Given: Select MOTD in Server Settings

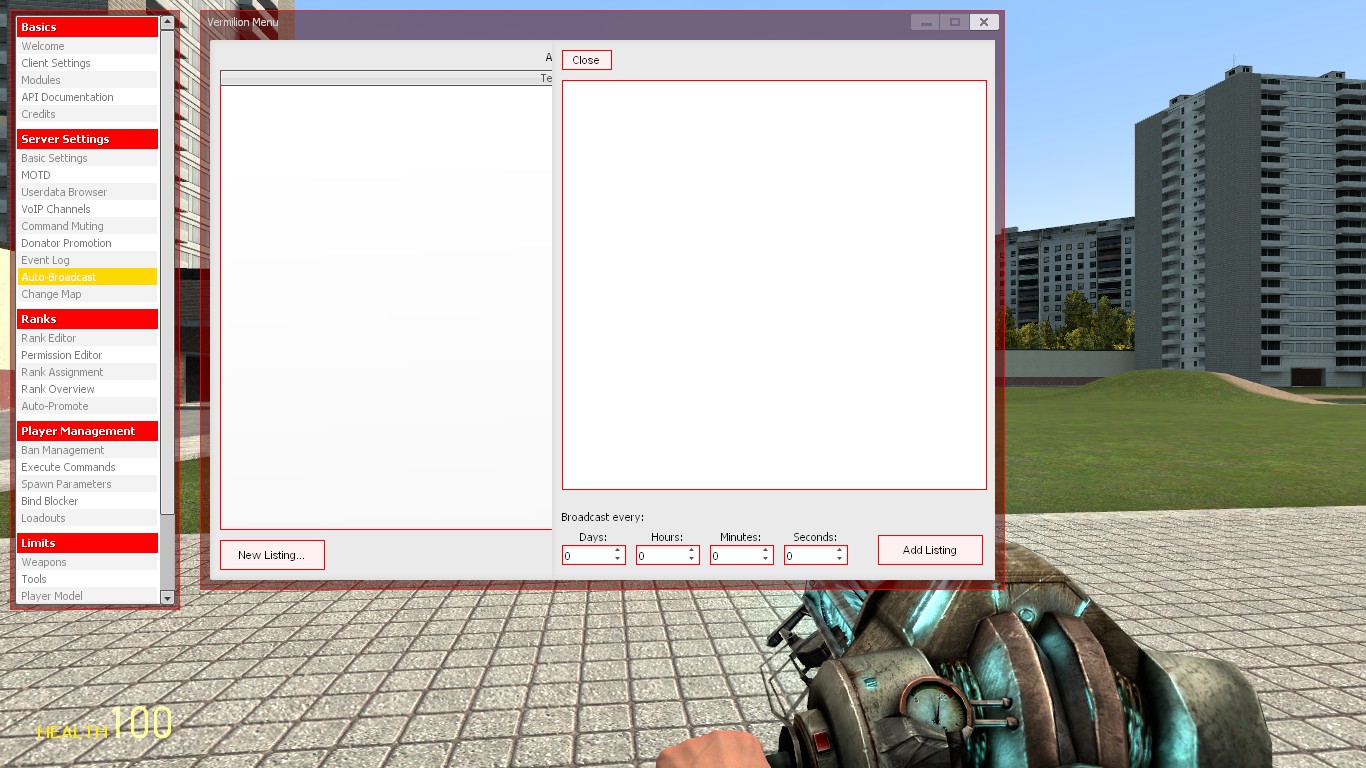Looking at the screenshot, I should (x=36, y=175).
